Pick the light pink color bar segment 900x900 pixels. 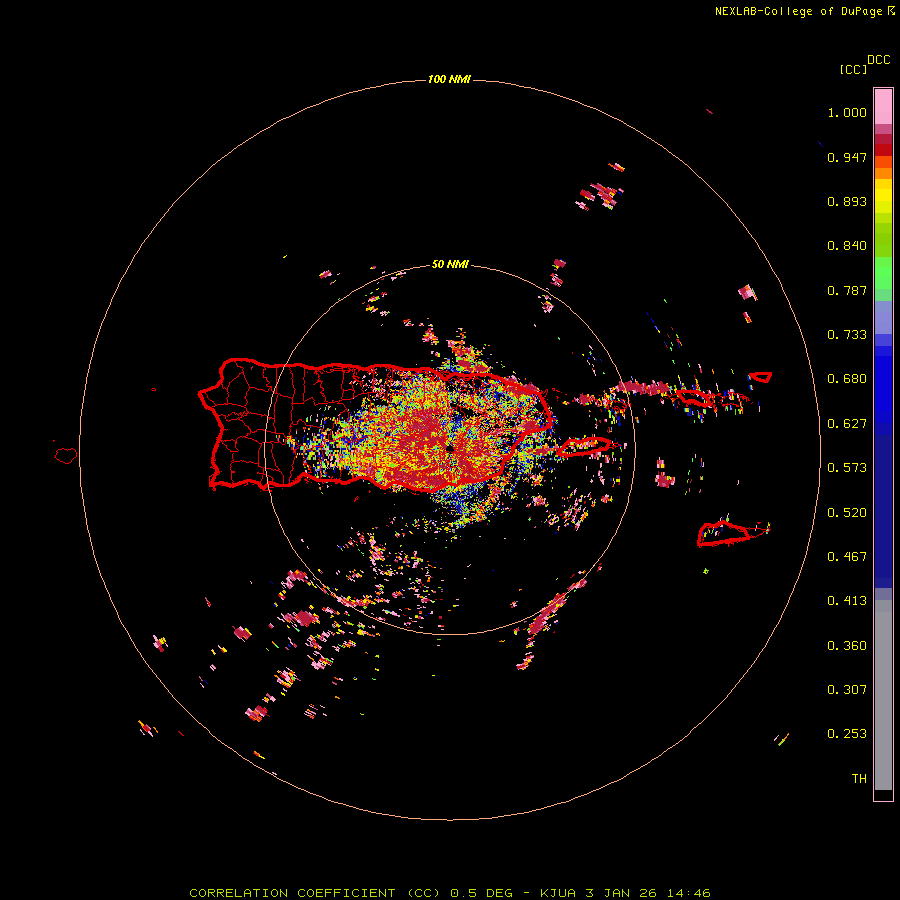coord(883,107)
